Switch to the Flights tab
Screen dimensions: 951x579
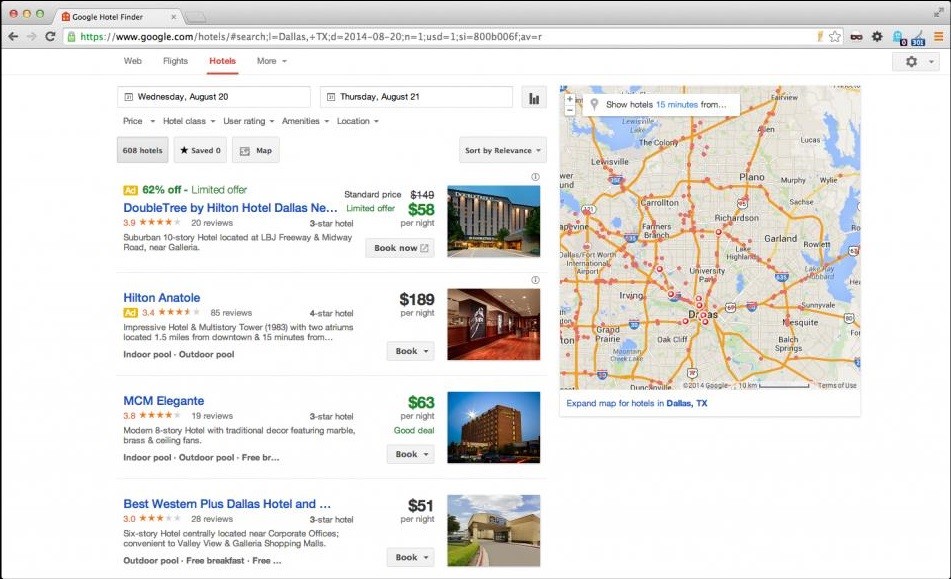[175, 61]
